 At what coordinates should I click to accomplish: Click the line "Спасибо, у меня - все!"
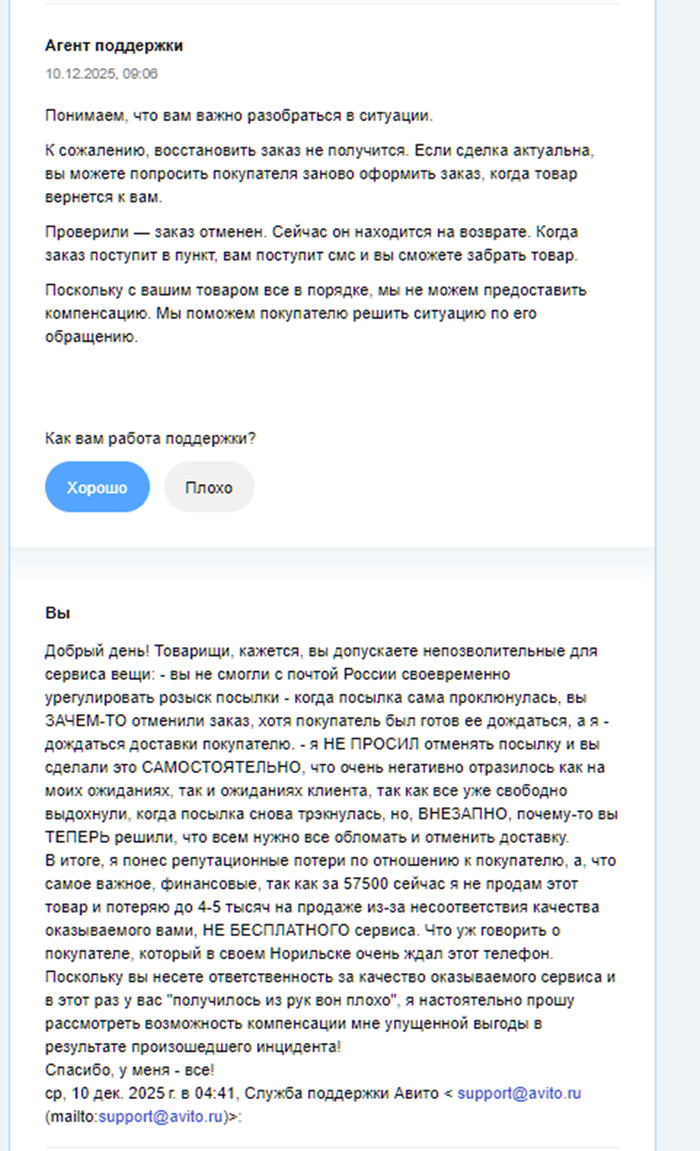[x=129, y=1070]
